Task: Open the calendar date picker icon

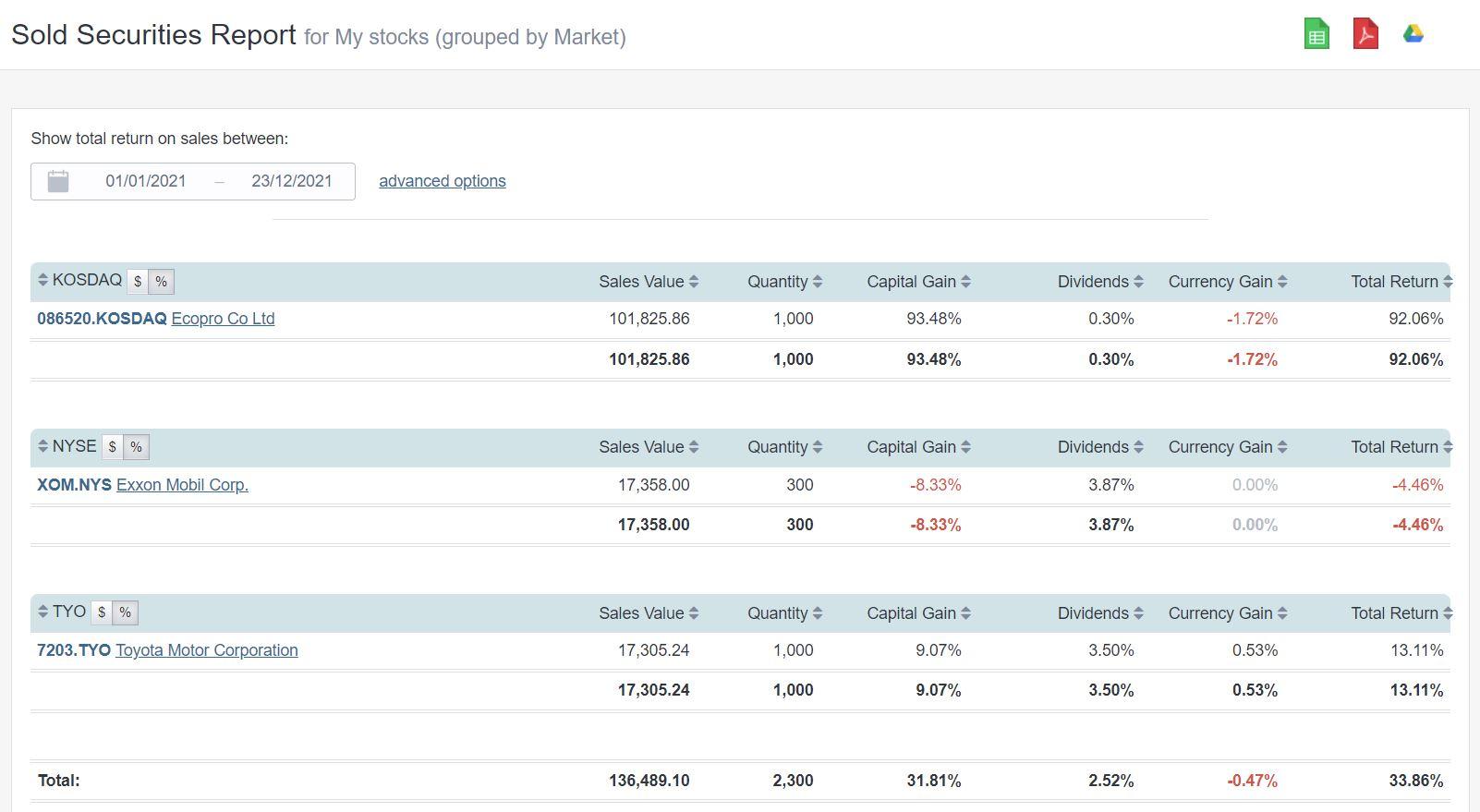Action: tap(58, 181)
